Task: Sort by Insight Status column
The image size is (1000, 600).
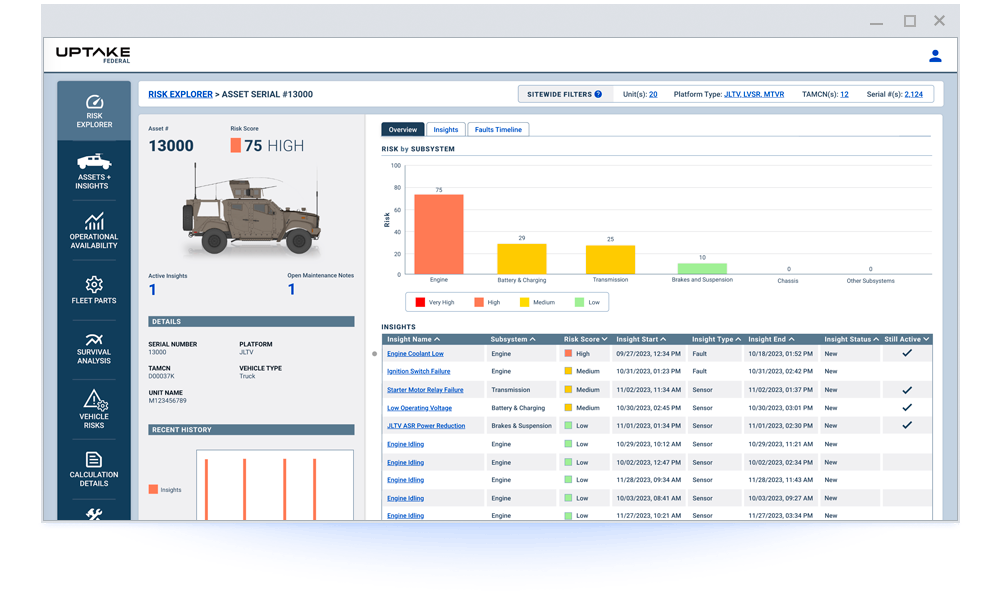Action: coord(851,339)
